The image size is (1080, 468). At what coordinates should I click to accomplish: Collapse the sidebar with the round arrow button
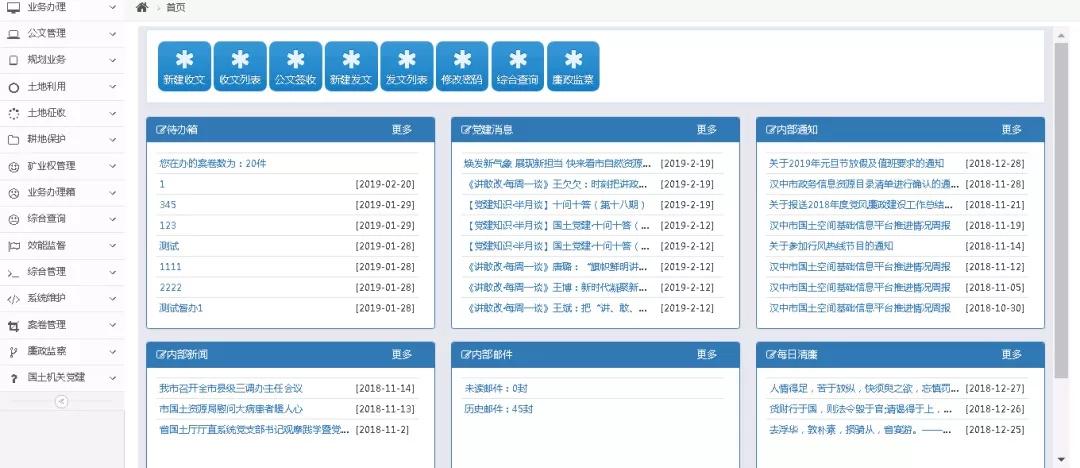(x=61, y=401)
